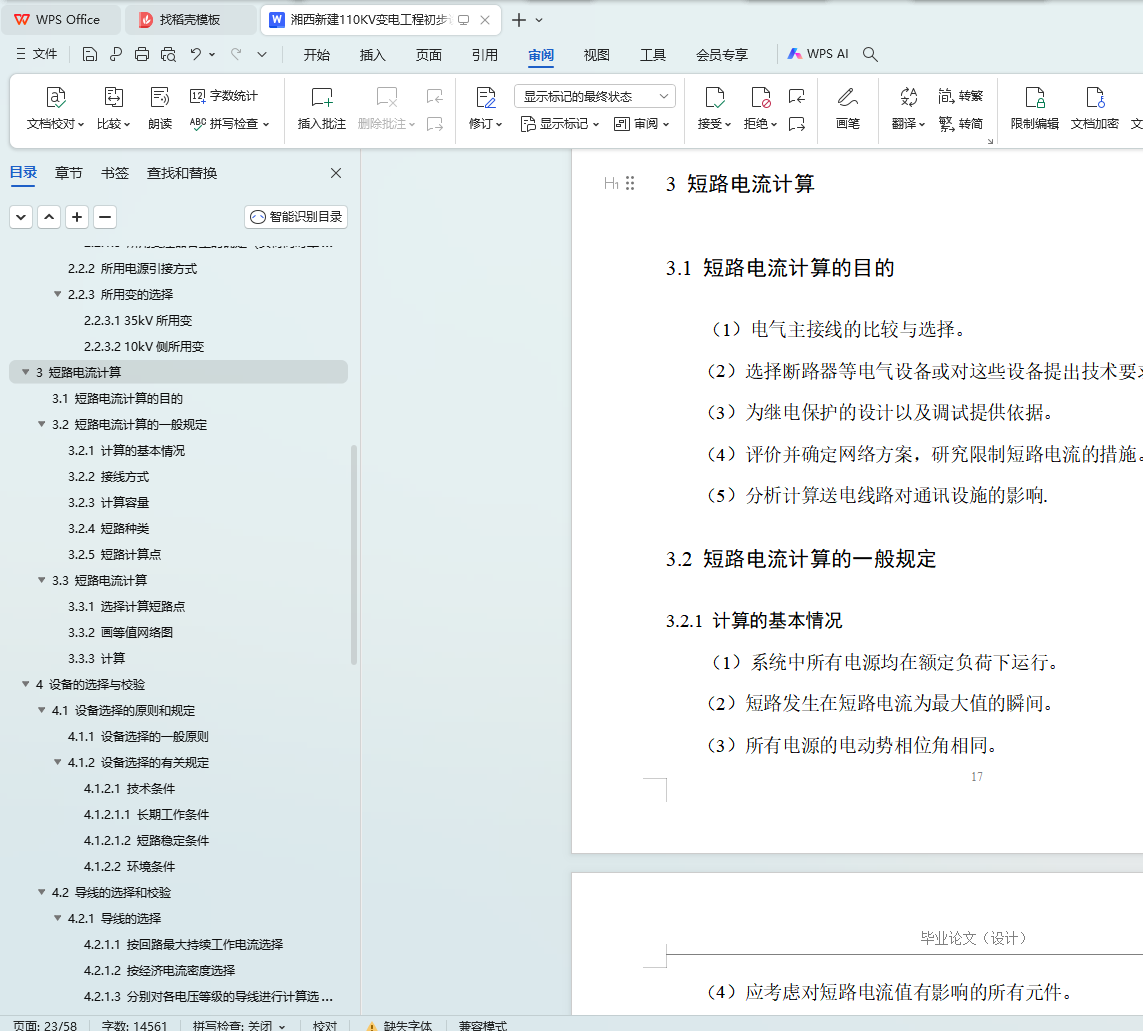
Task: Open the 文档校对 document proofreading tool
Action: [55, 108]
